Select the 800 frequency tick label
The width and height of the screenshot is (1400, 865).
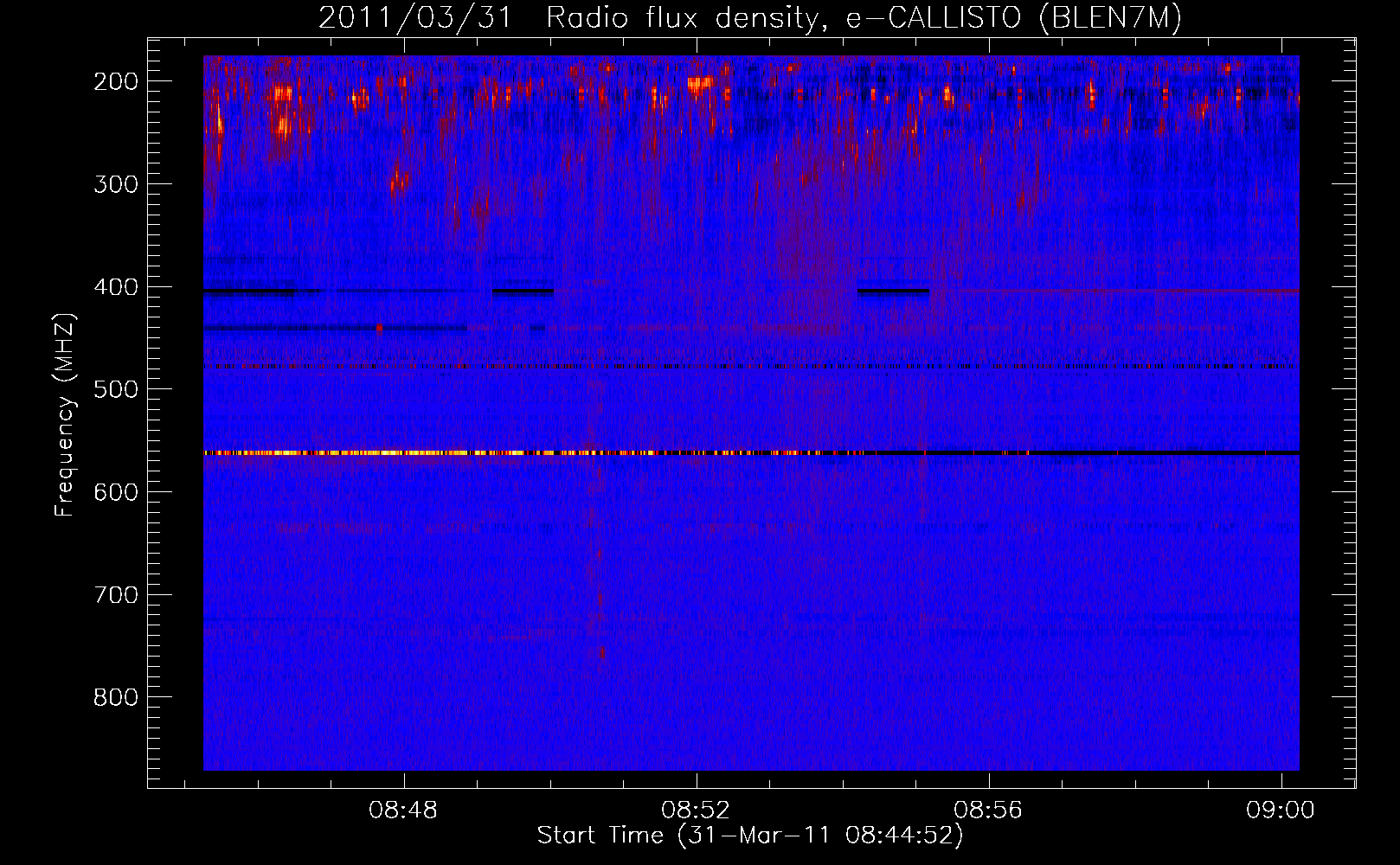pos(116,697)
